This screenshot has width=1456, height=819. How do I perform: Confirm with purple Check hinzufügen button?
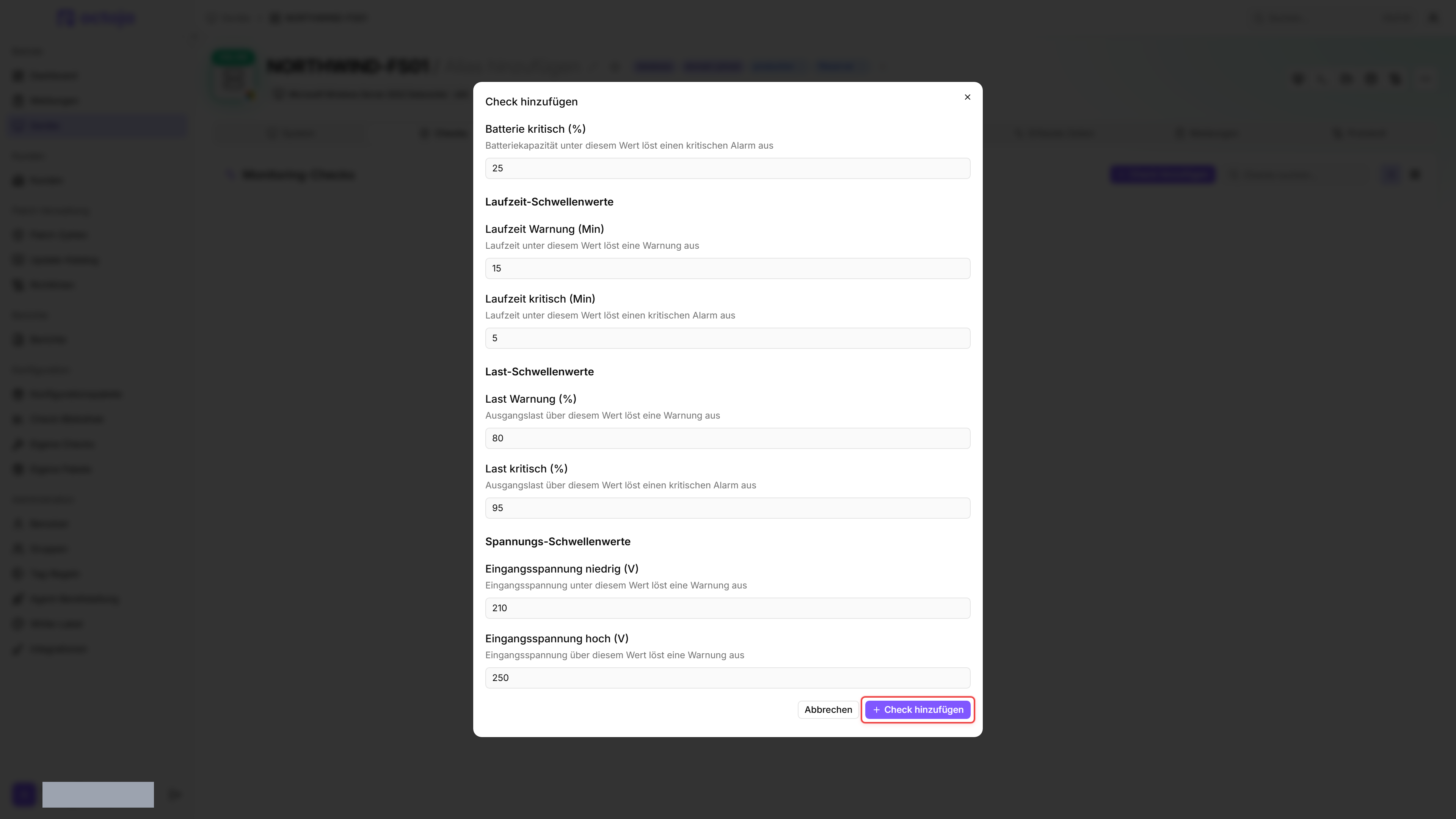click(x=917, y=710)
